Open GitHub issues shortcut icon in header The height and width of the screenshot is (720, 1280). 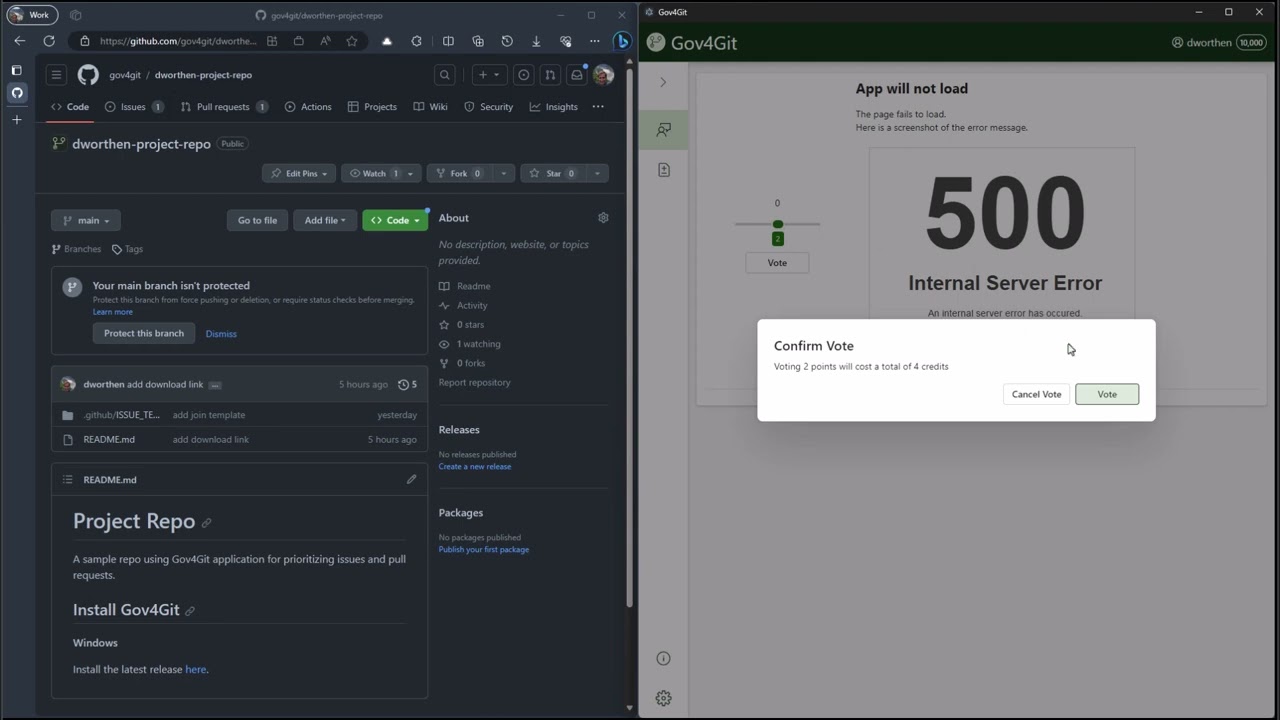(x=523, y=75)
